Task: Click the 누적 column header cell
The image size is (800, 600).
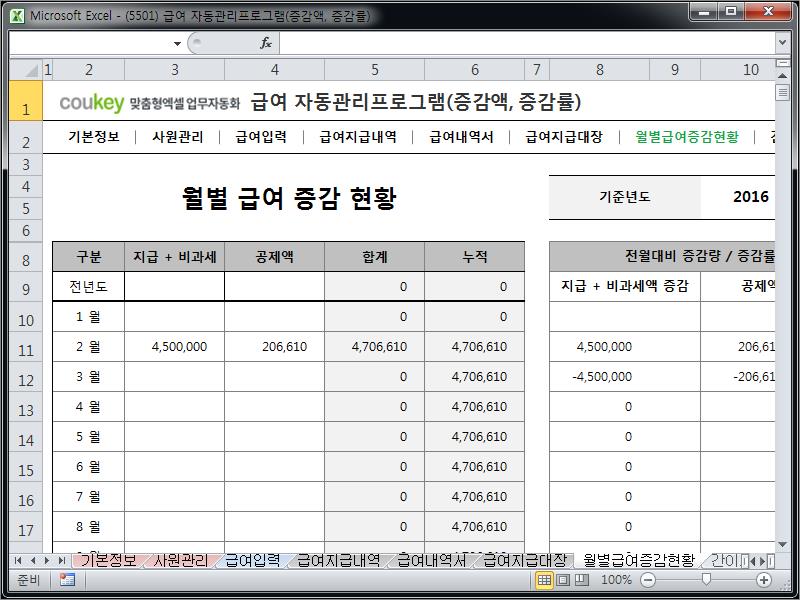Action: pos(475,257)
